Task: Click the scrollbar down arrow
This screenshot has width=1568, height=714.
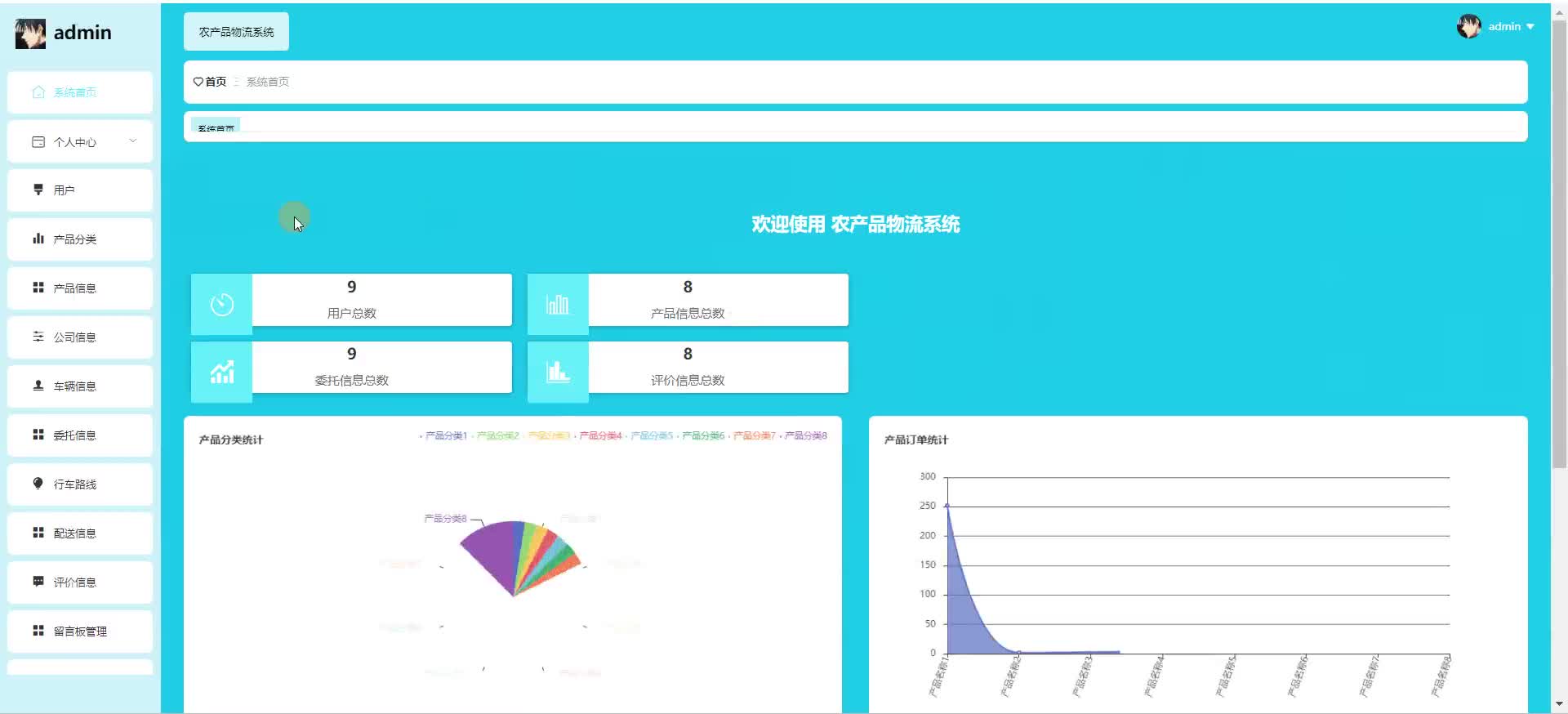Action: [1559, 704]
